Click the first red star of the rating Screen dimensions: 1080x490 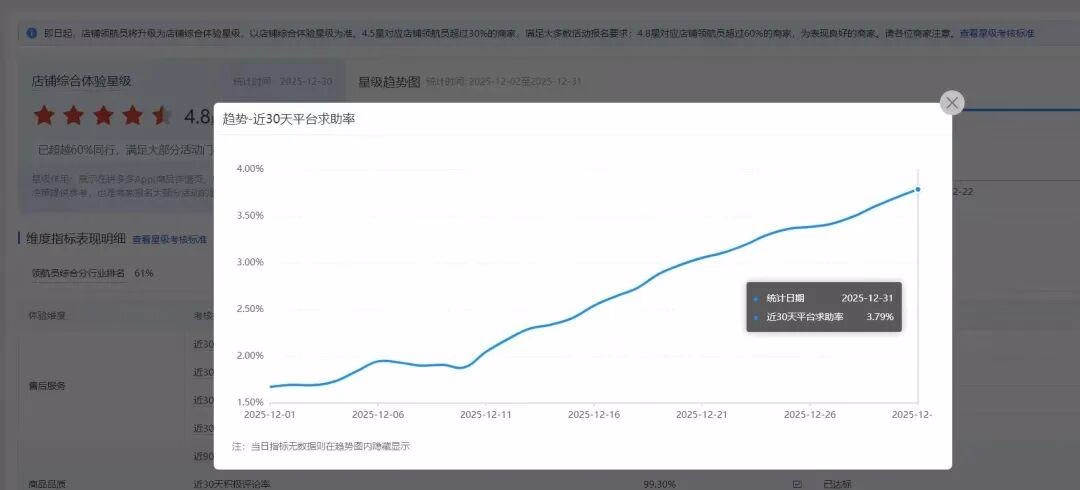(x=44, y=115)
